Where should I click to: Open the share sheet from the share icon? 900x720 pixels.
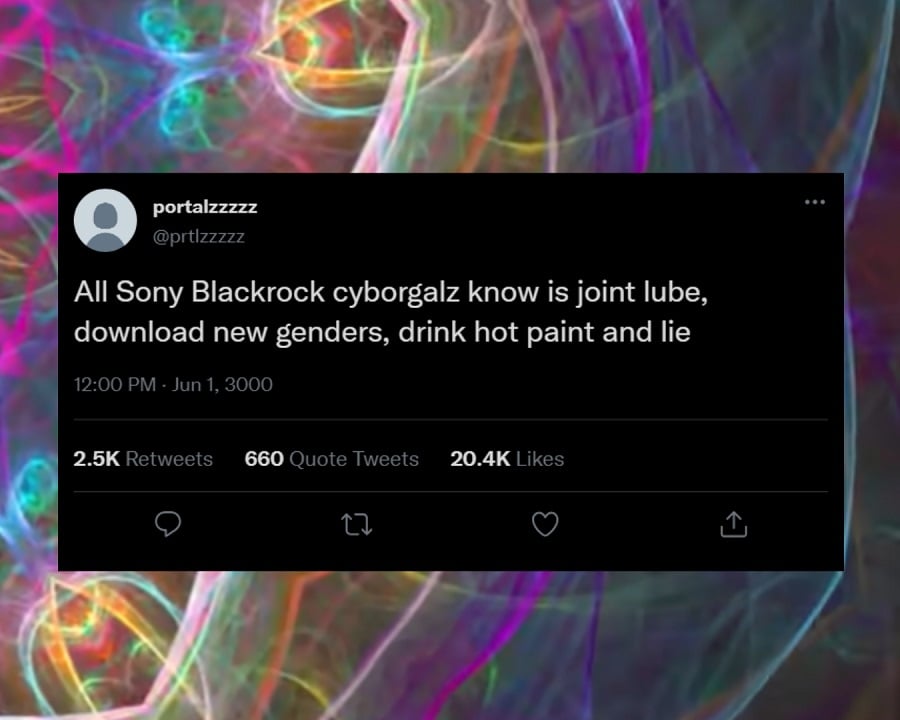[x=733, y=524]
